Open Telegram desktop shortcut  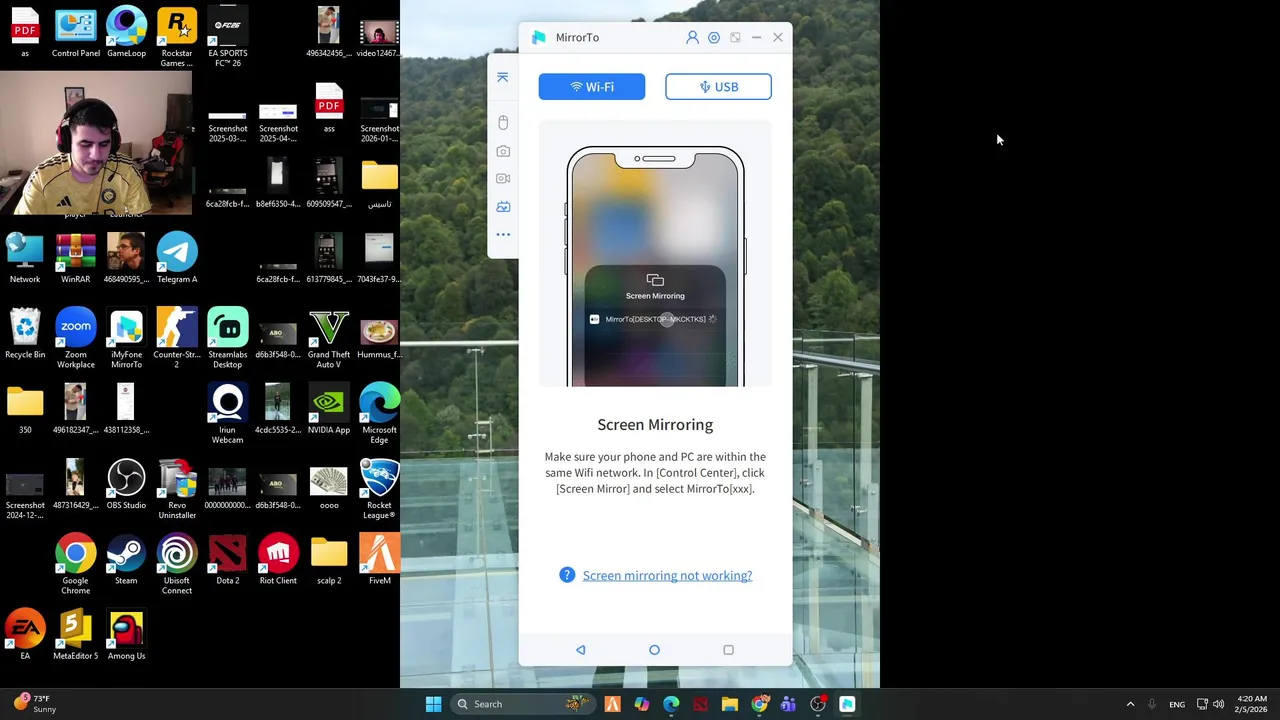click(x=177, y=259)
